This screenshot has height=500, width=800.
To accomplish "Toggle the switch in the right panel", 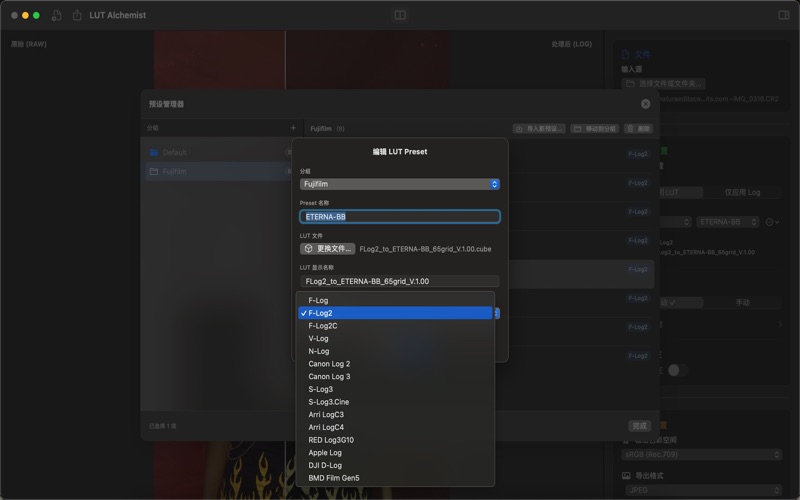I will point(677,370).
